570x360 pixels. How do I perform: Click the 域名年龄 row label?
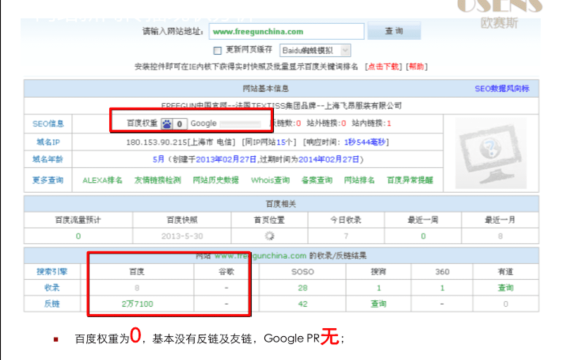pyautogui.click(x=48, y=159)
